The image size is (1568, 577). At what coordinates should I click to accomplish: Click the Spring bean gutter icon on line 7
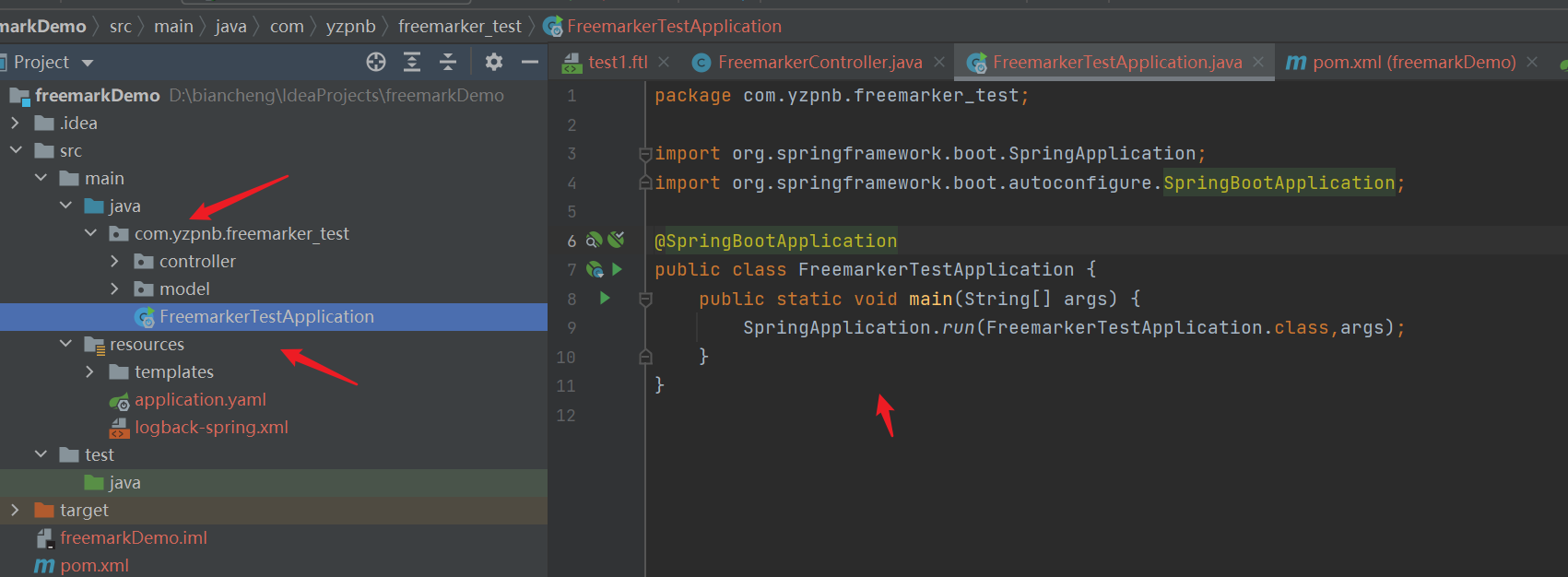(x=595, y=269)
